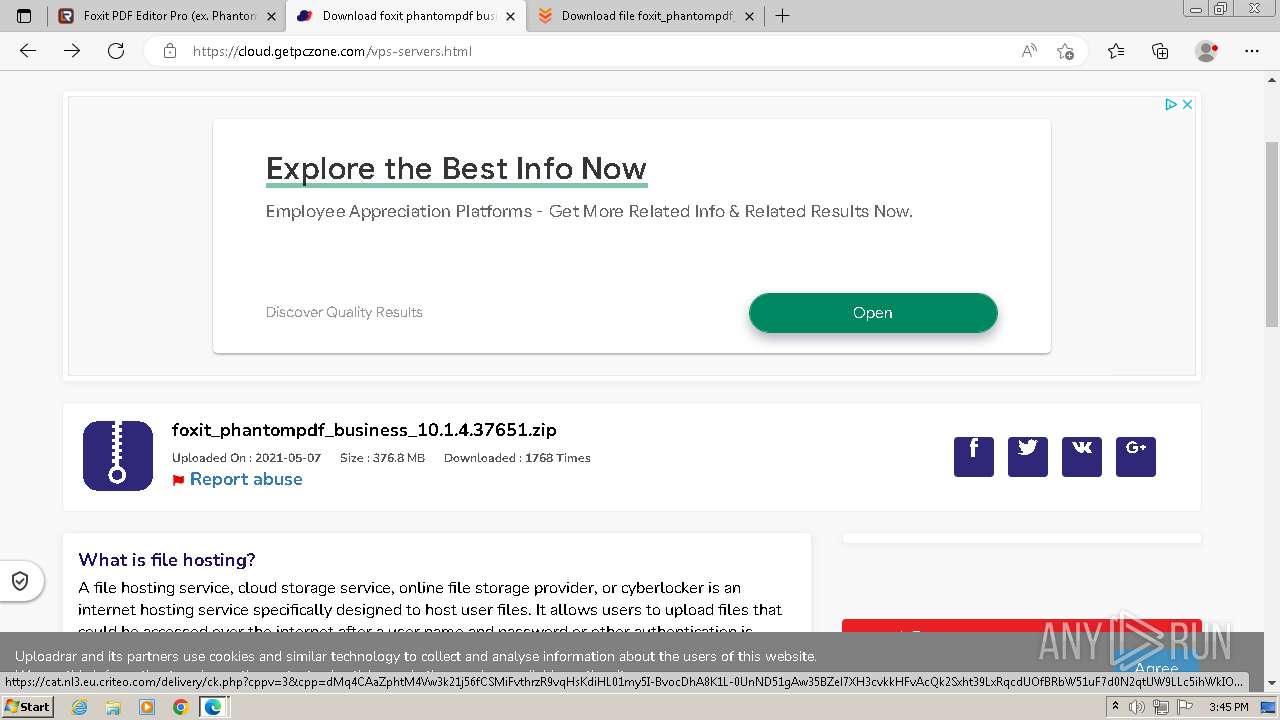
Task: Switch to the Foxit PDF Editor Pro tab
Action: click(166, 16)
